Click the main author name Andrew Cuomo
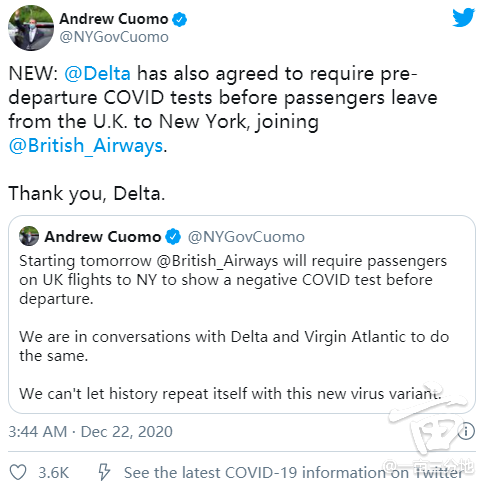487x486 pixels. tap(114, 19)
